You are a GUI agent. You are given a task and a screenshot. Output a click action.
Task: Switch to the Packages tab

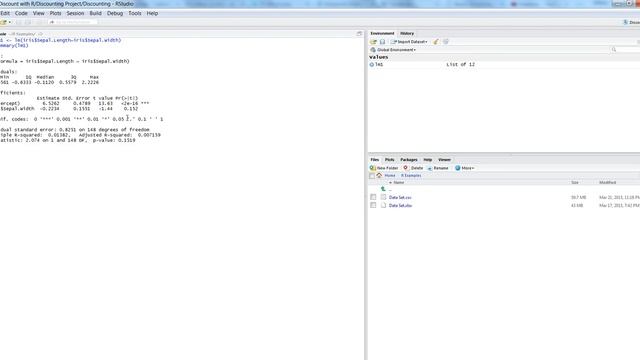pos(409,160)
